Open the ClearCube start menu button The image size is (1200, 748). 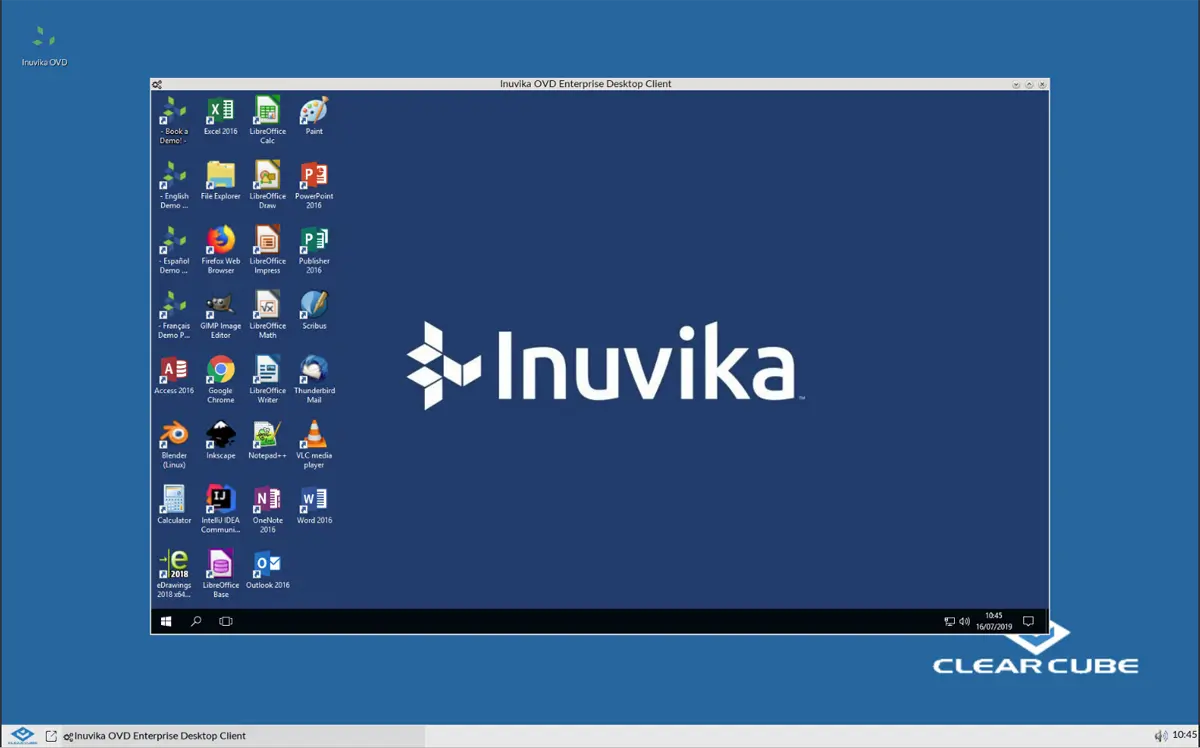click(x=22, y=736)
